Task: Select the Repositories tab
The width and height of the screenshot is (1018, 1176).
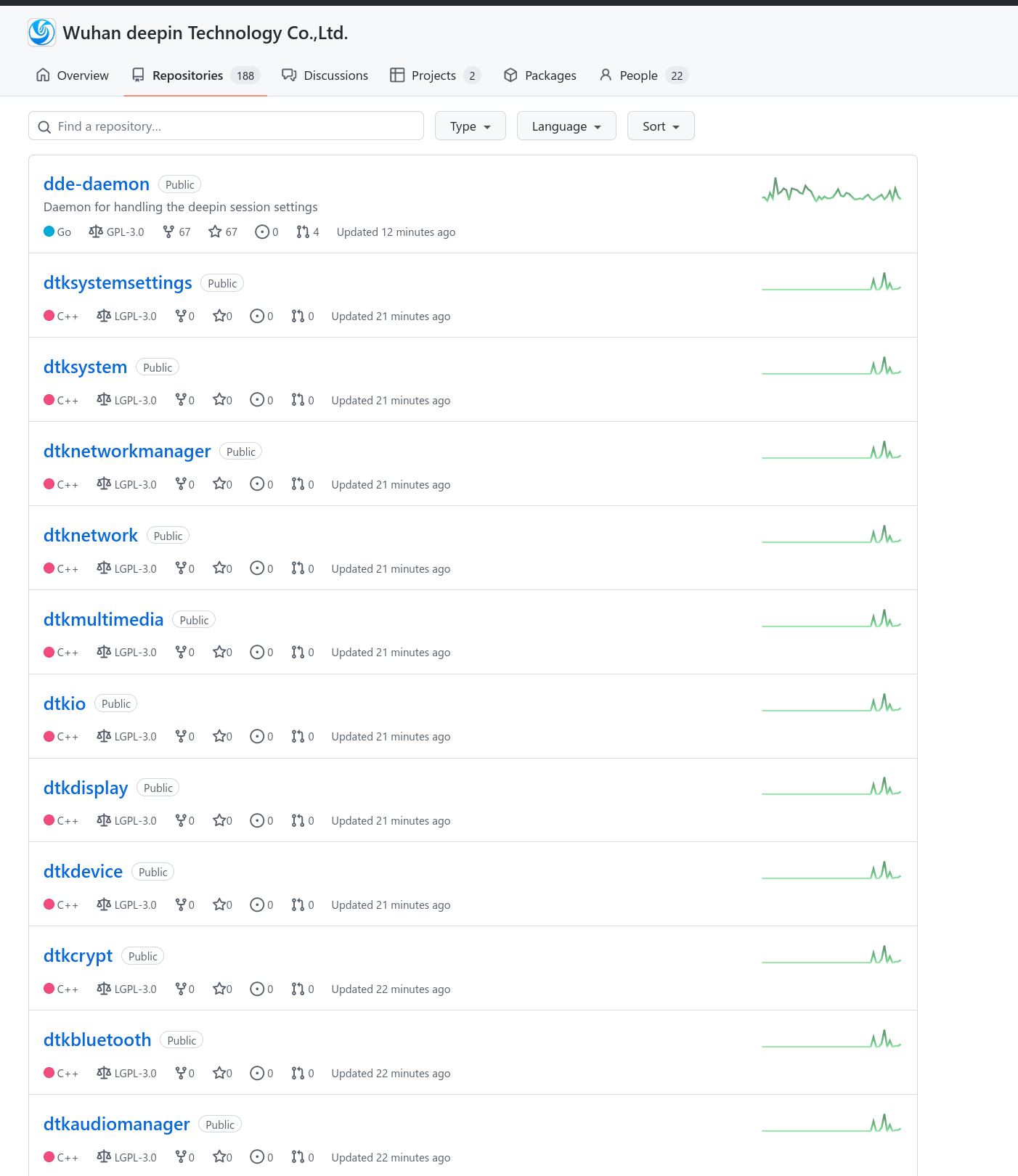Action: 195,75
